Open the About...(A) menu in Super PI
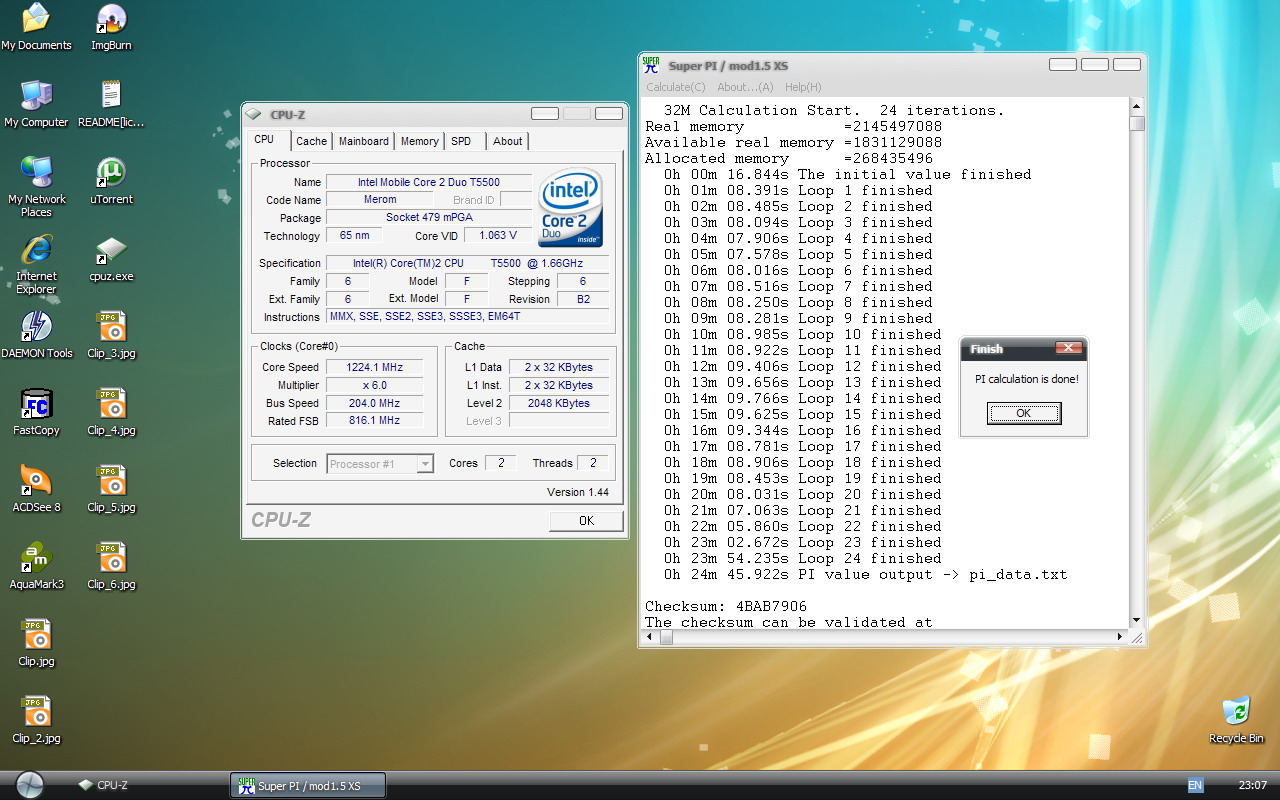This screenshot has width=1280, height=800. click(x=745, y=87)
